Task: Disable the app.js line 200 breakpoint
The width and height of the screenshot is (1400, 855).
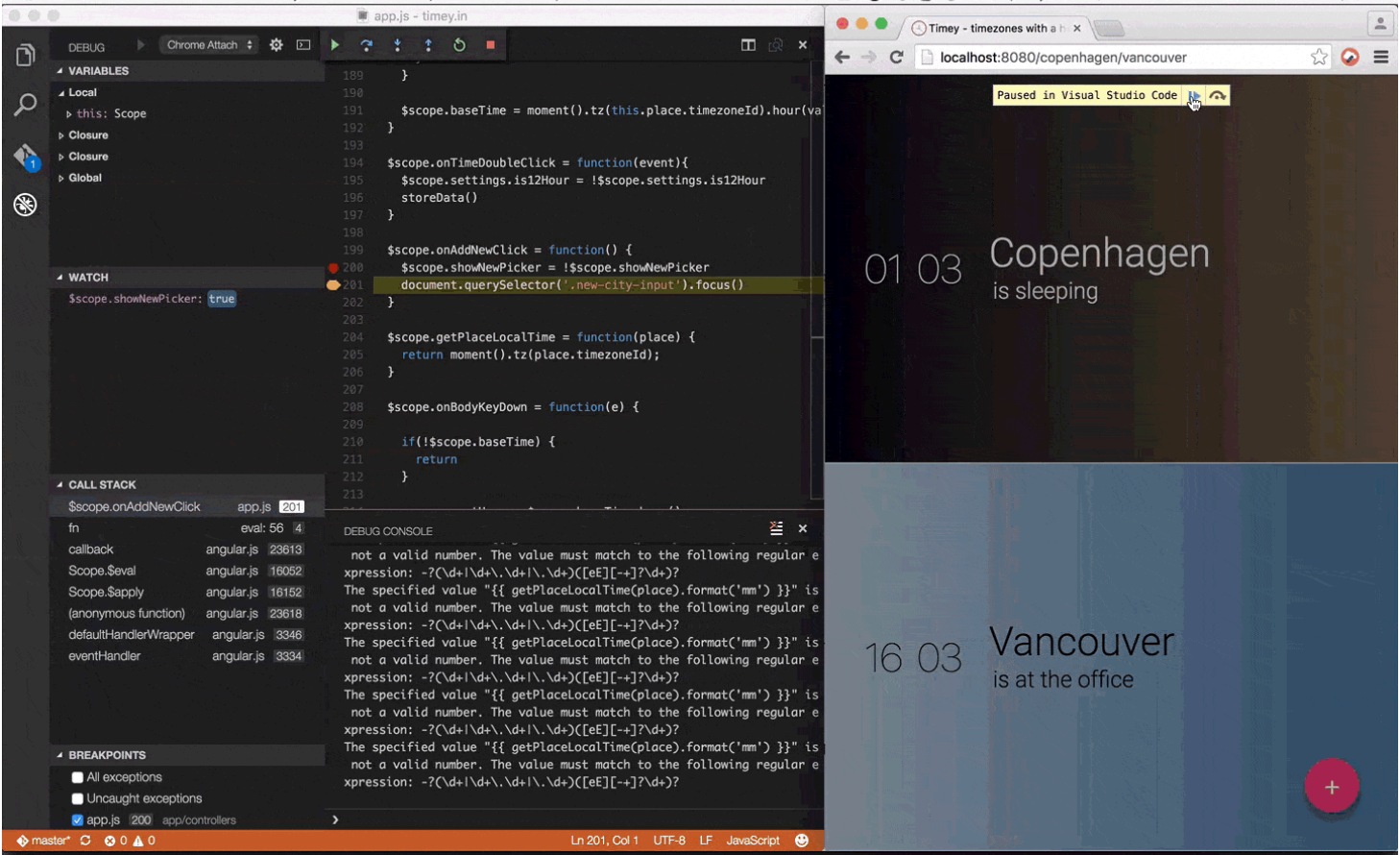Action: pyautogui.click(x=79, y=819)
